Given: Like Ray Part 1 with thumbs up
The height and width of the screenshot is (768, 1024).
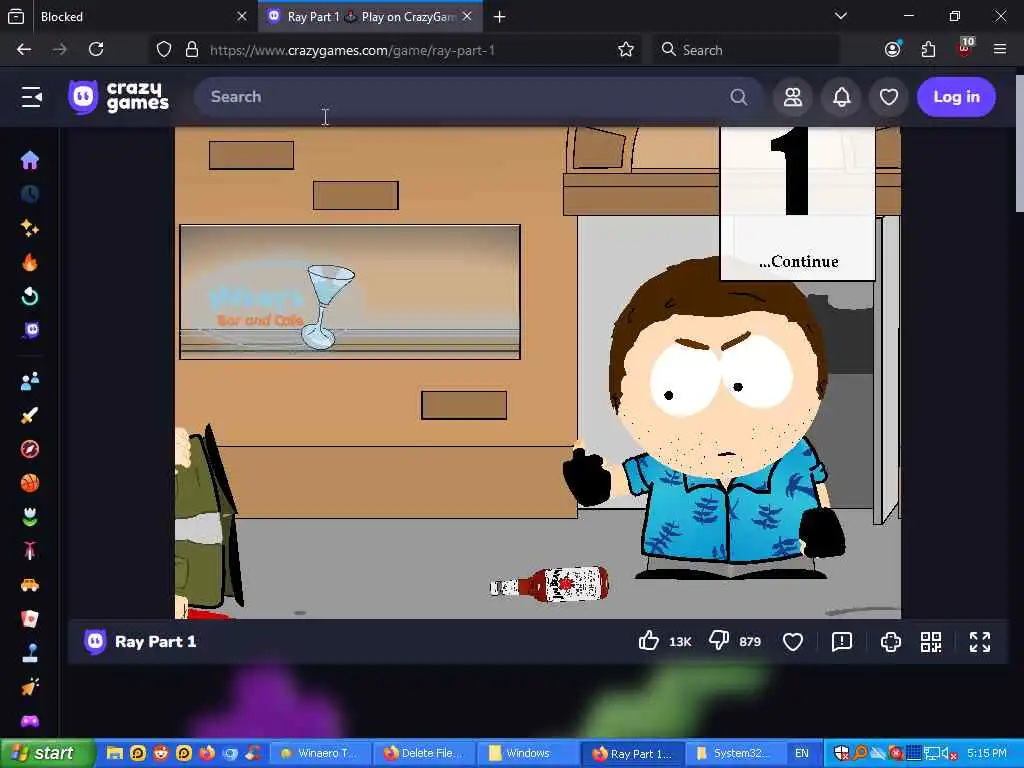Looking at the screenshot, I should coord(648,641).
